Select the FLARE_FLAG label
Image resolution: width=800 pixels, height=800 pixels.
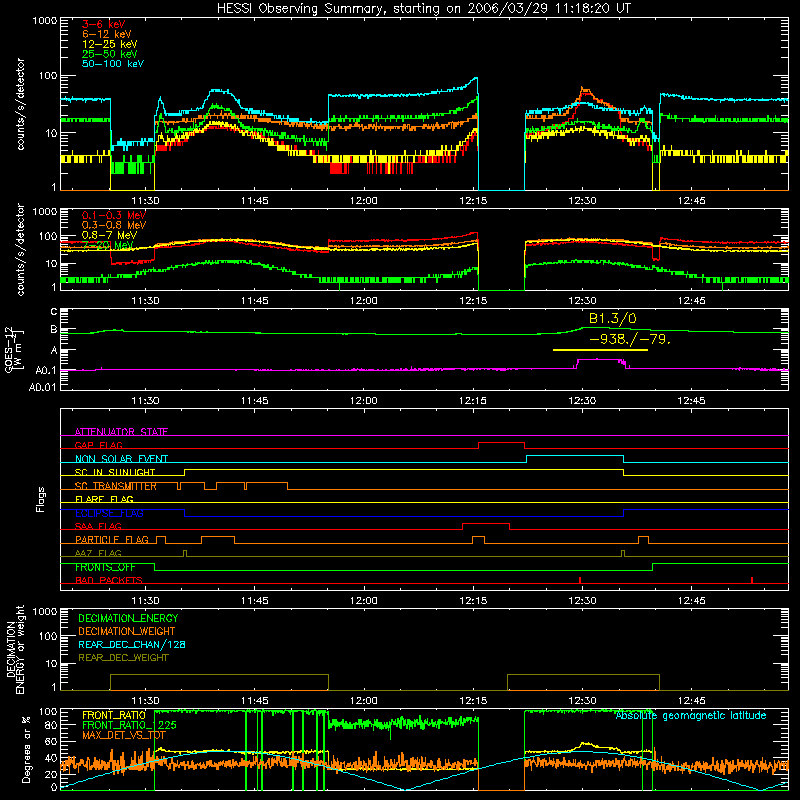pos(104,499)
